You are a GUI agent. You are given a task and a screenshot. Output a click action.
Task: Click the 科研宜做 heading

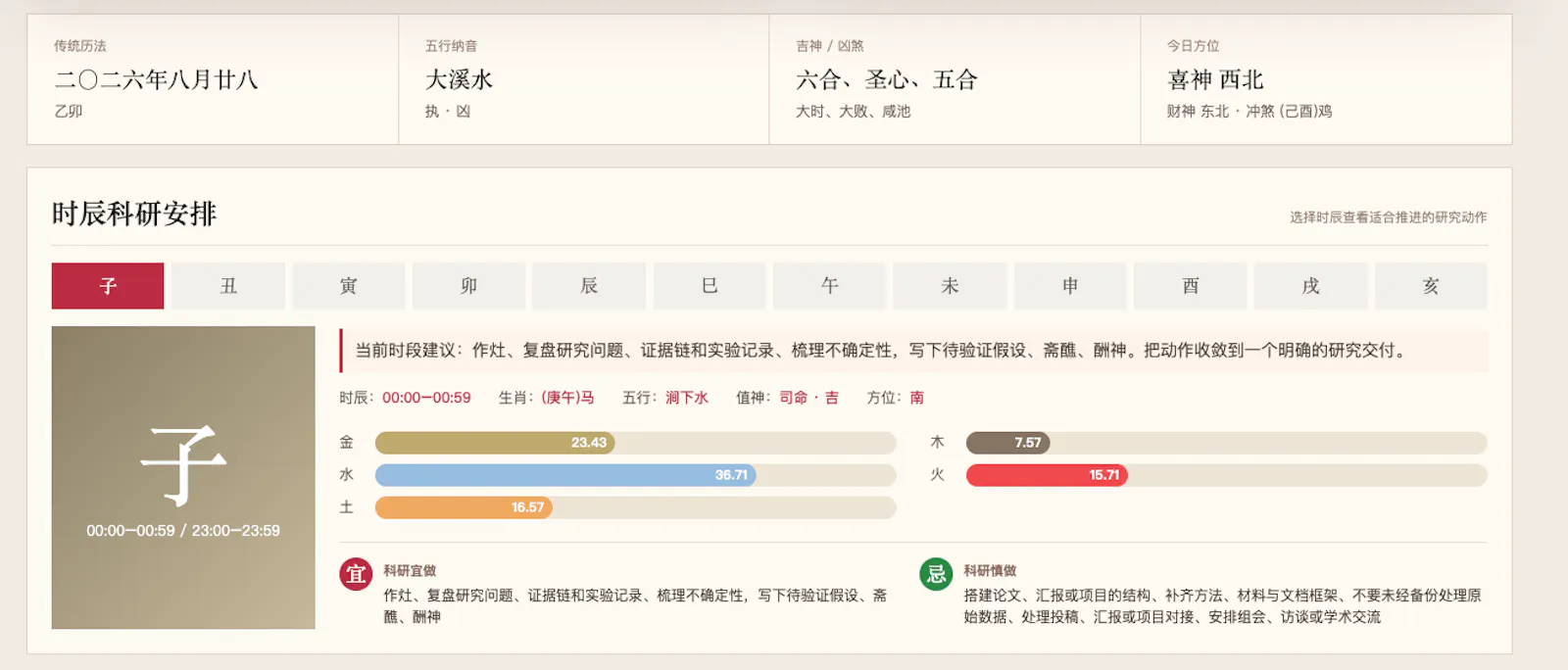(x=410, y=570)
